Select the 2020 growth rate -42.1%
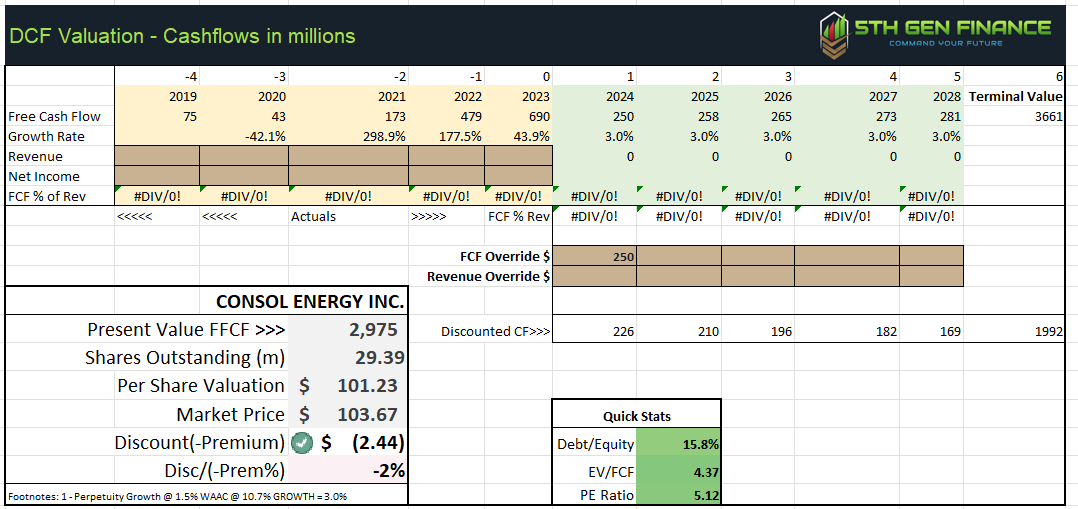Viewport: 1078px width, 509px height. pyautogui.click(x=265, y=136)
